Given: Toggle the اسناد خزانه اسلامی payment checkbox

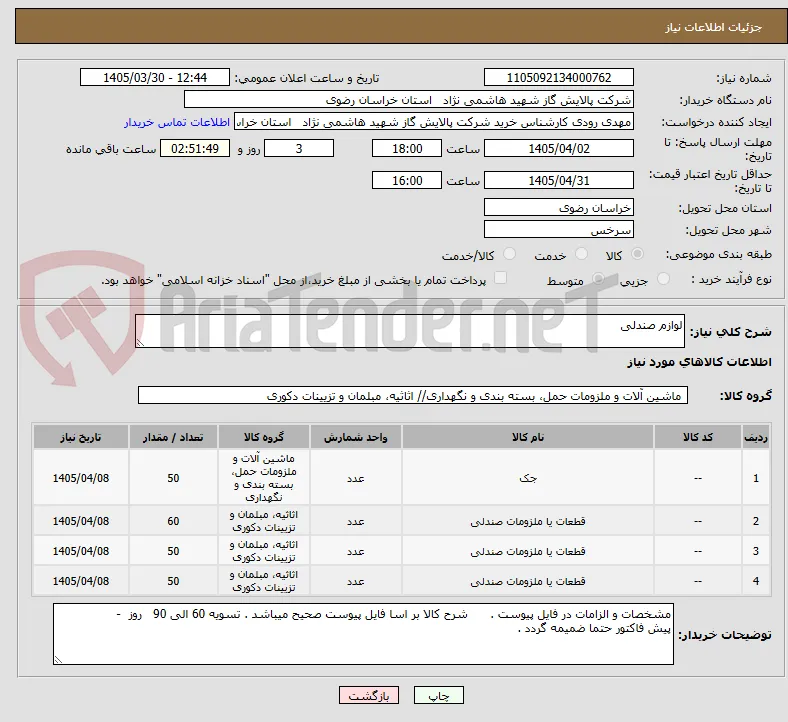Looking at the screenshot, I should (x=501, y=278).
